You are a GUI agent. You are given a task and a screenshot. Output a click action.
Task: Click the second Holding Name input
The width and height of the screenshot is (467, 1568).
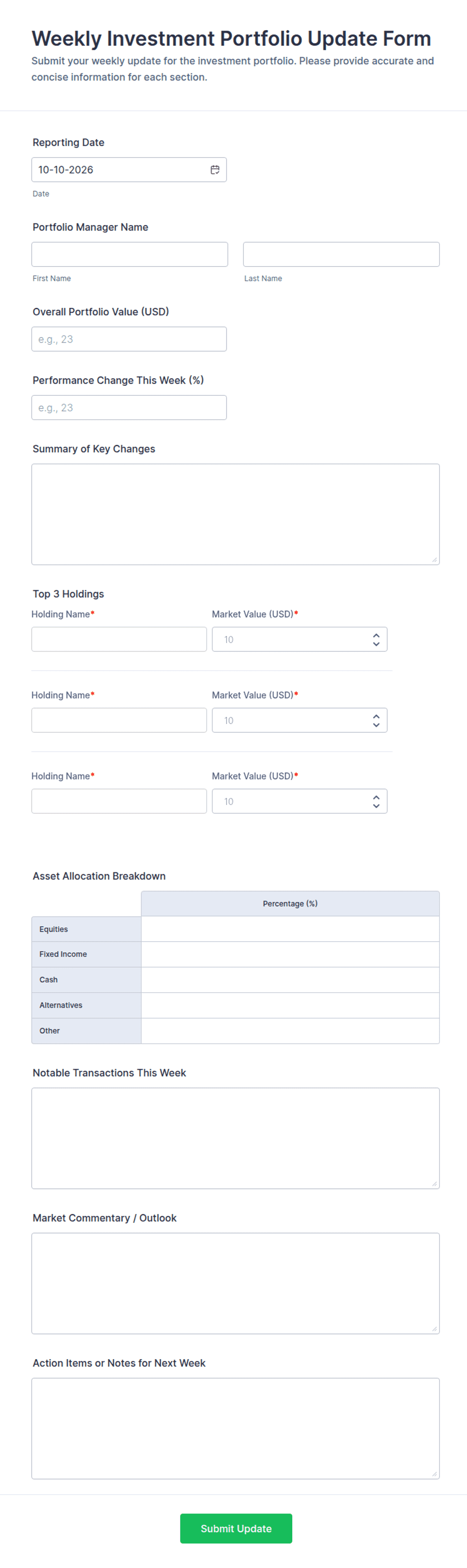[120, 720]
